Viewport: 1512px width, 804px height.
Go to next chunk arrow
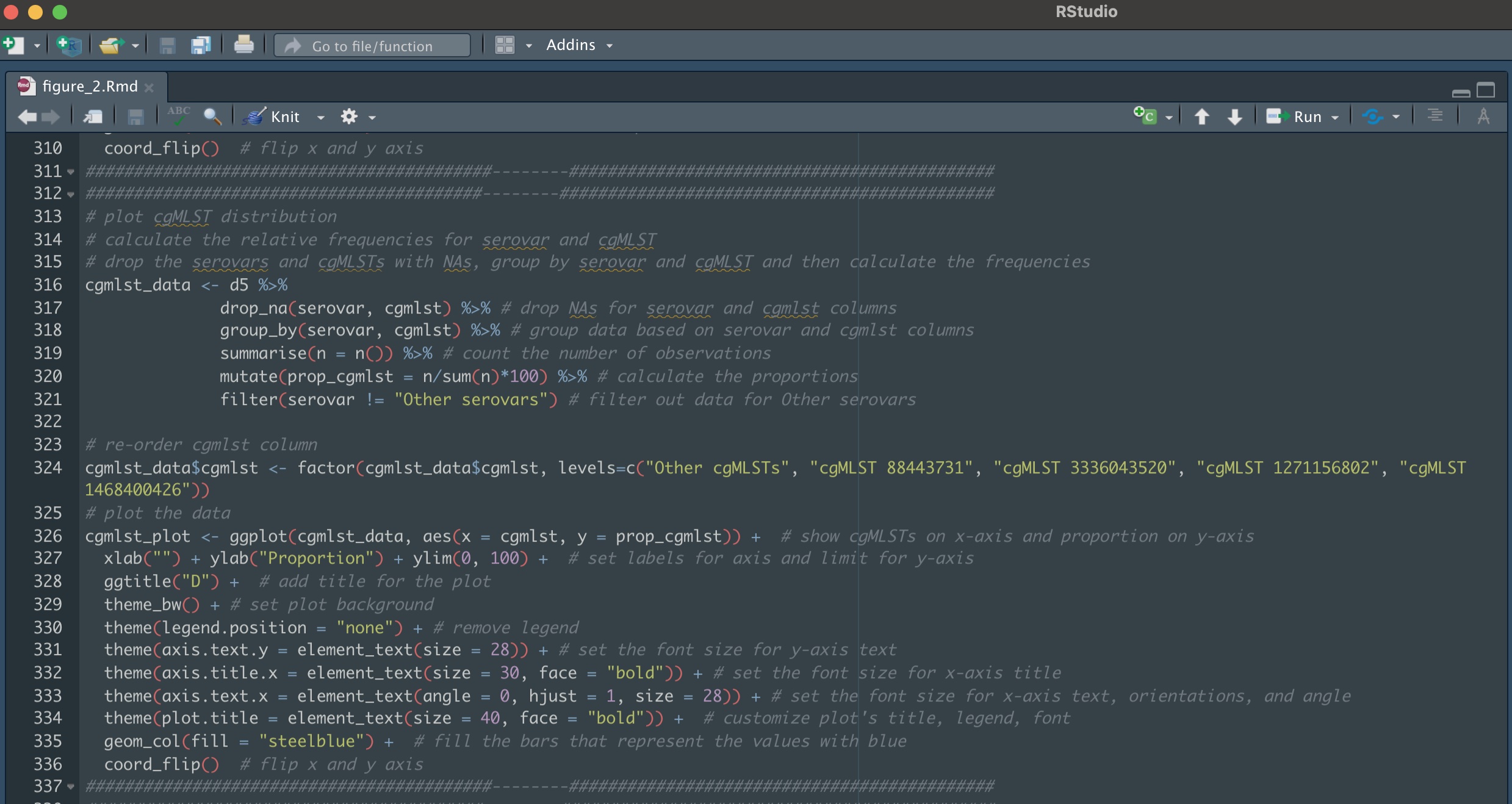[x=1235, y=117]
